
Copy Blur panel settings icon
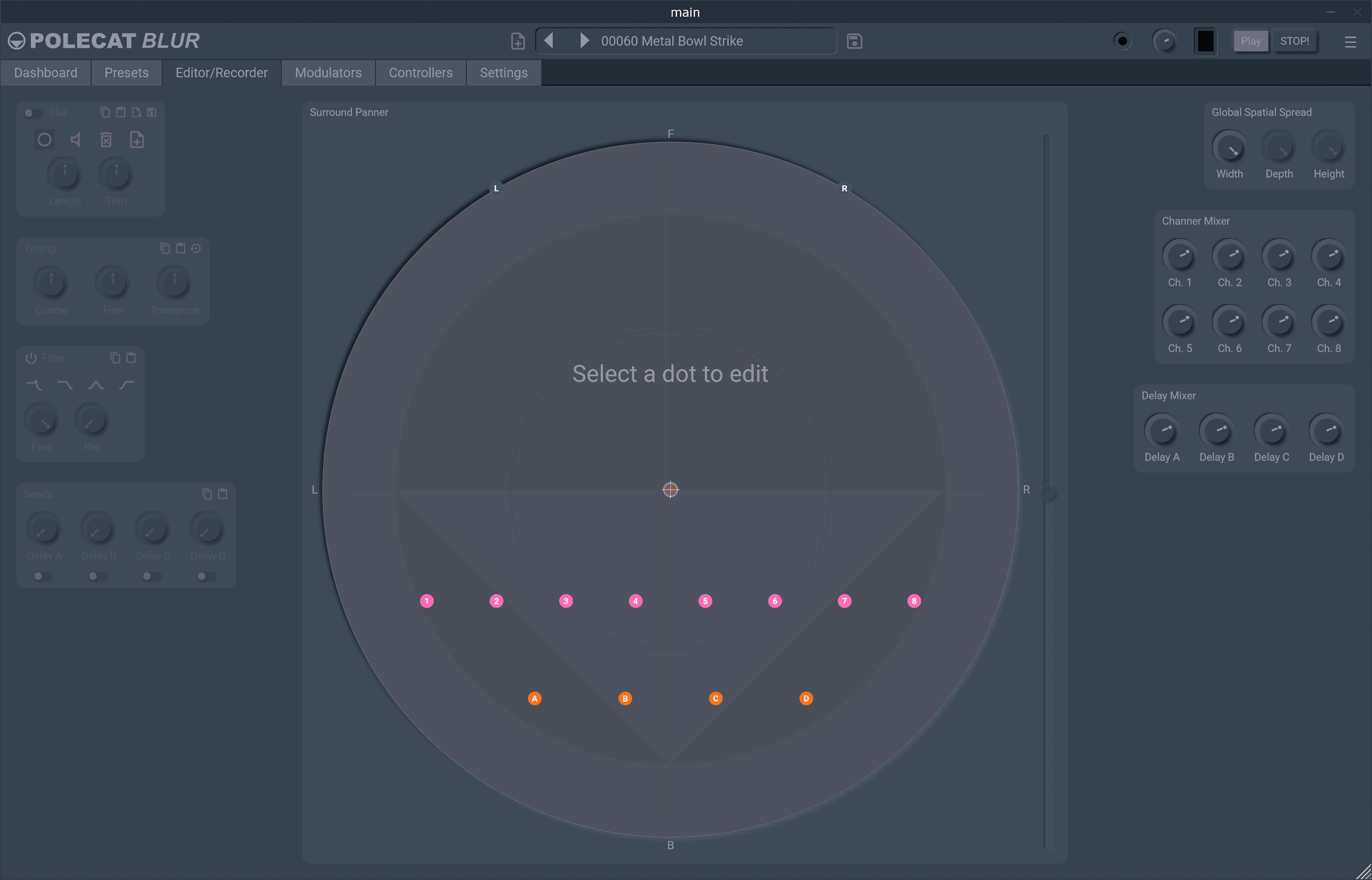click(x=105, y=112)
